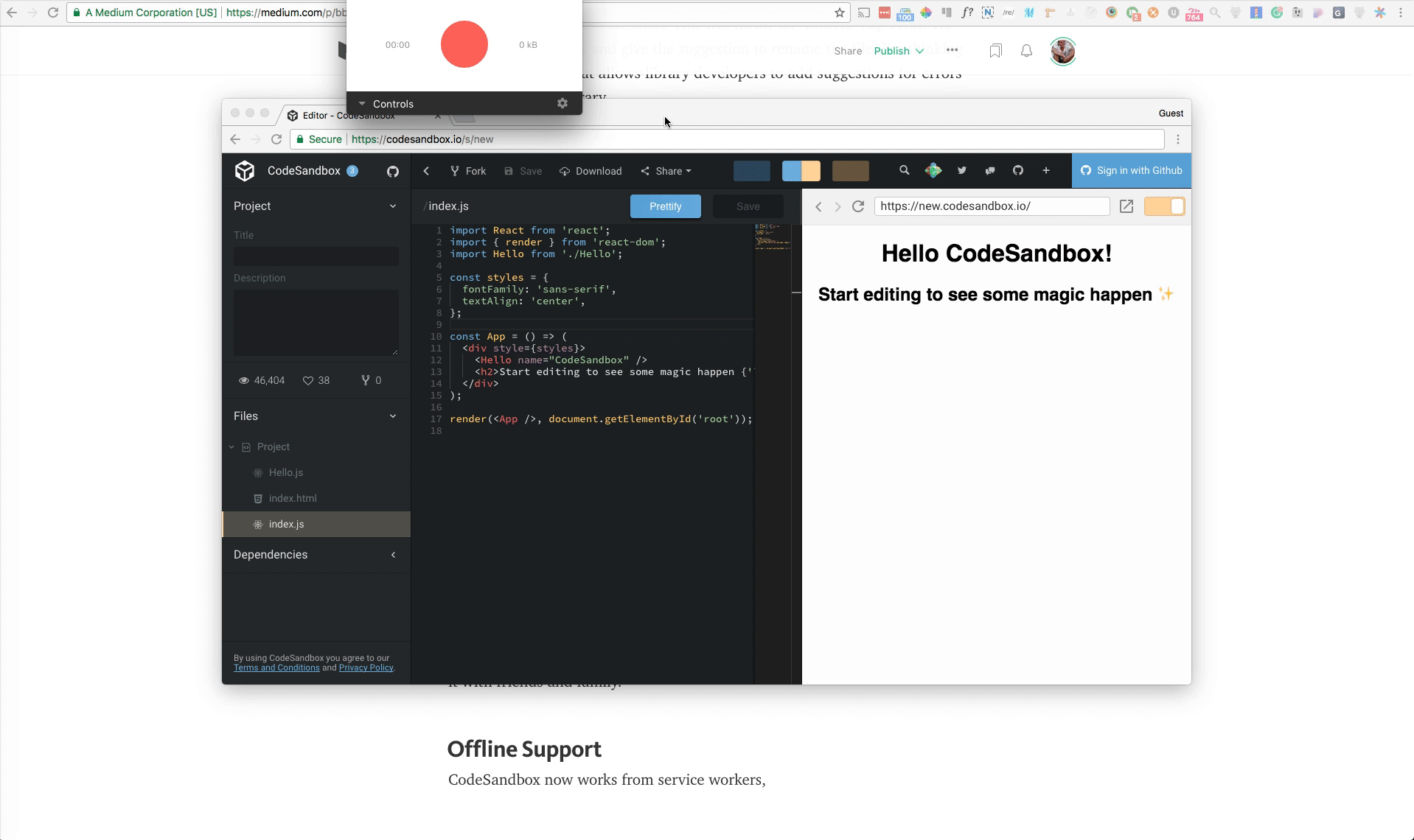Switch to the editor-only view mode button
Viewport: 1414px width, 840px height.
tap(752, 171)
